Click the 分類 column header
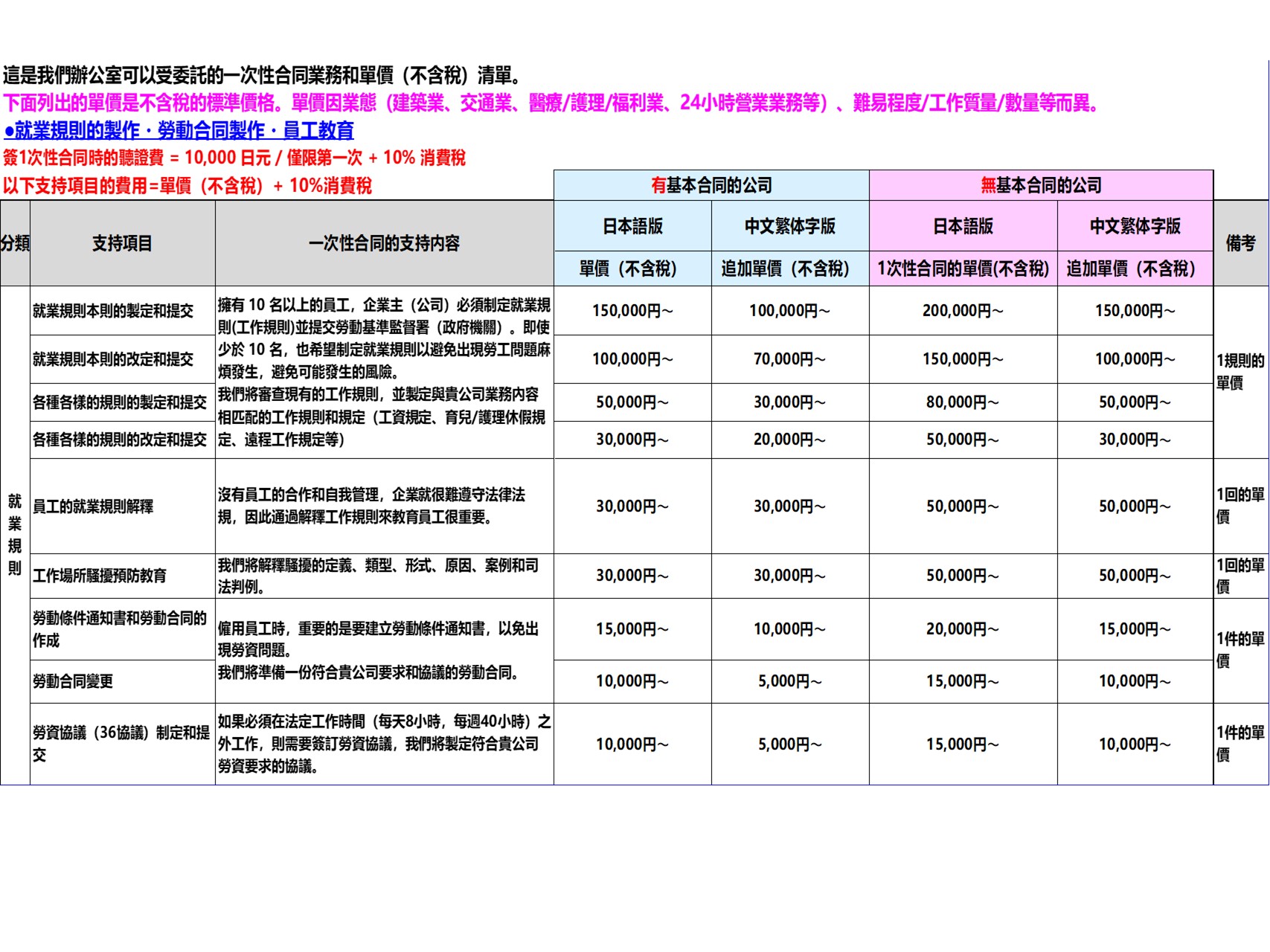 [x=15, y=243]
